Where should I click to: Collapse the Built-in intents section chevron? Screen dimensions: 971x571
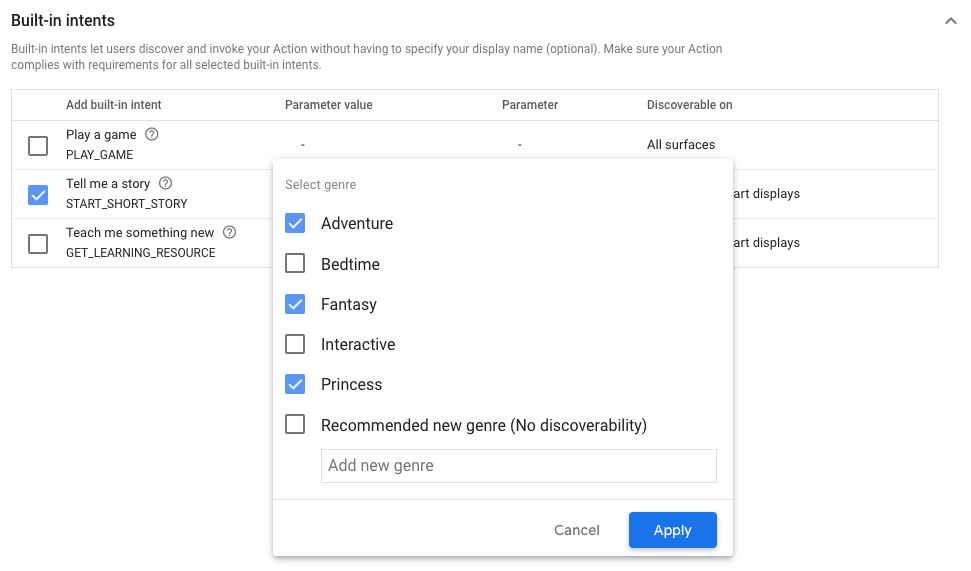tap(950, 21)
